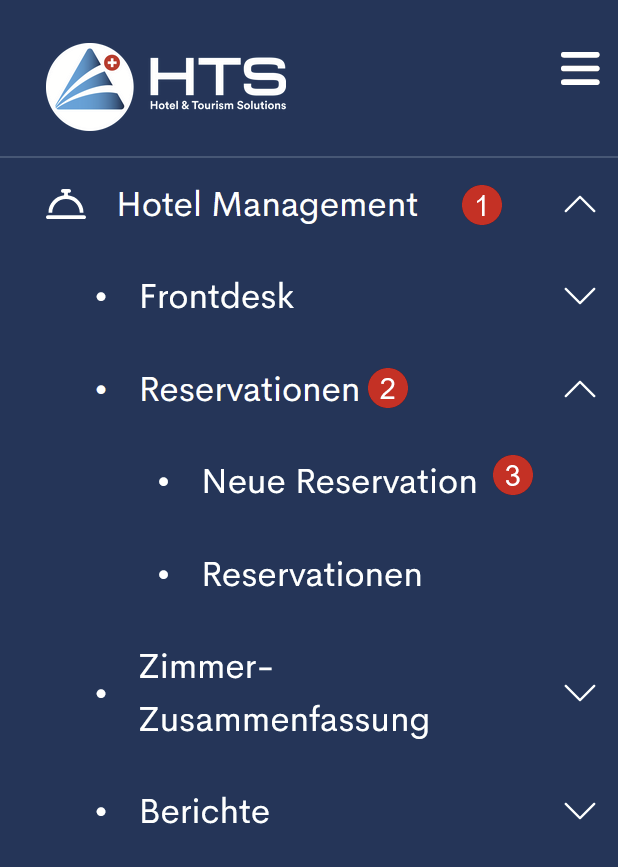The width and height of the screenshot is (618, 867).
Task: Click the parent Reservationen menu label
Action: click(249, 390)
